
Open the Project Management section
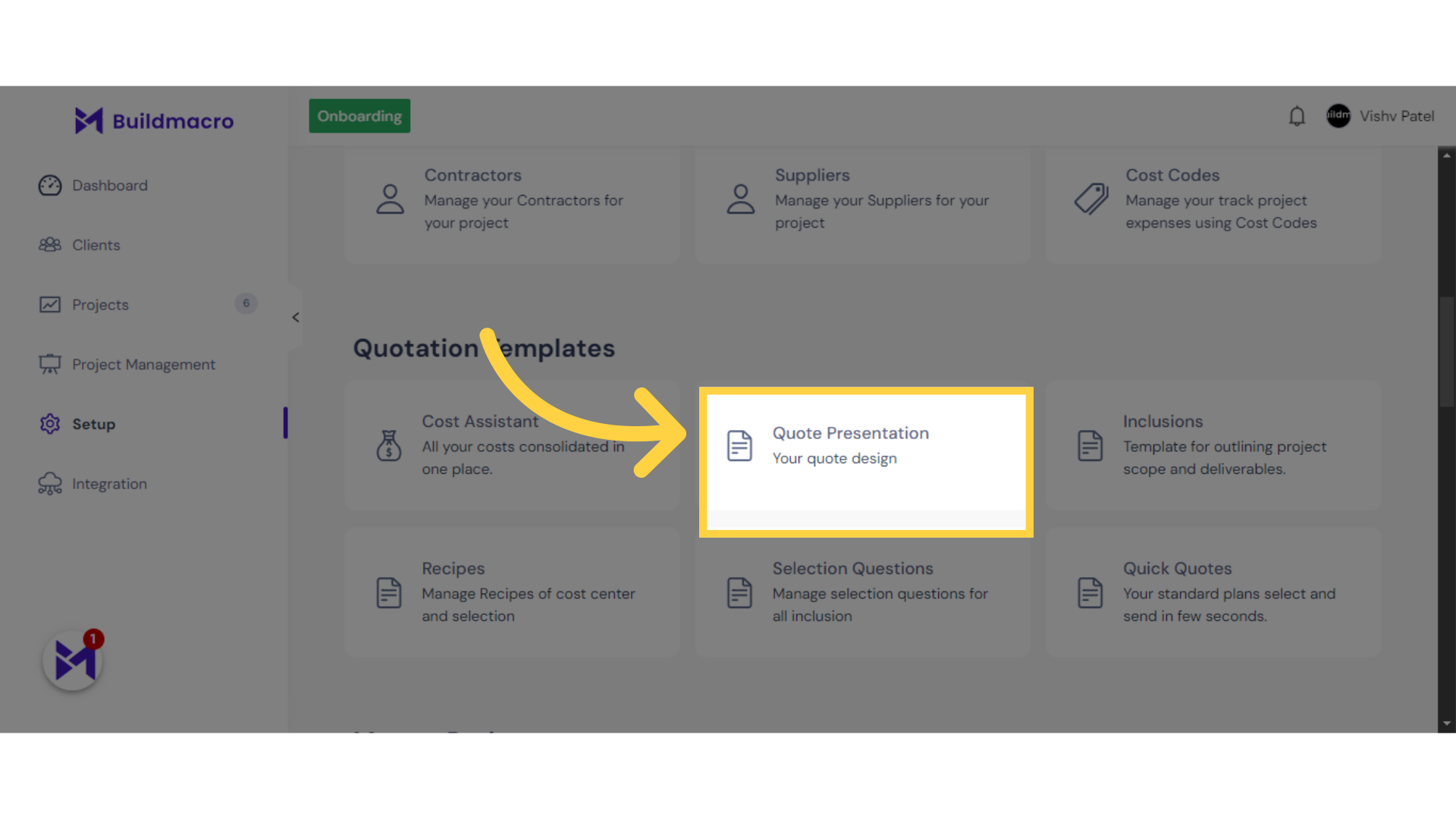(x=144, y=364)
